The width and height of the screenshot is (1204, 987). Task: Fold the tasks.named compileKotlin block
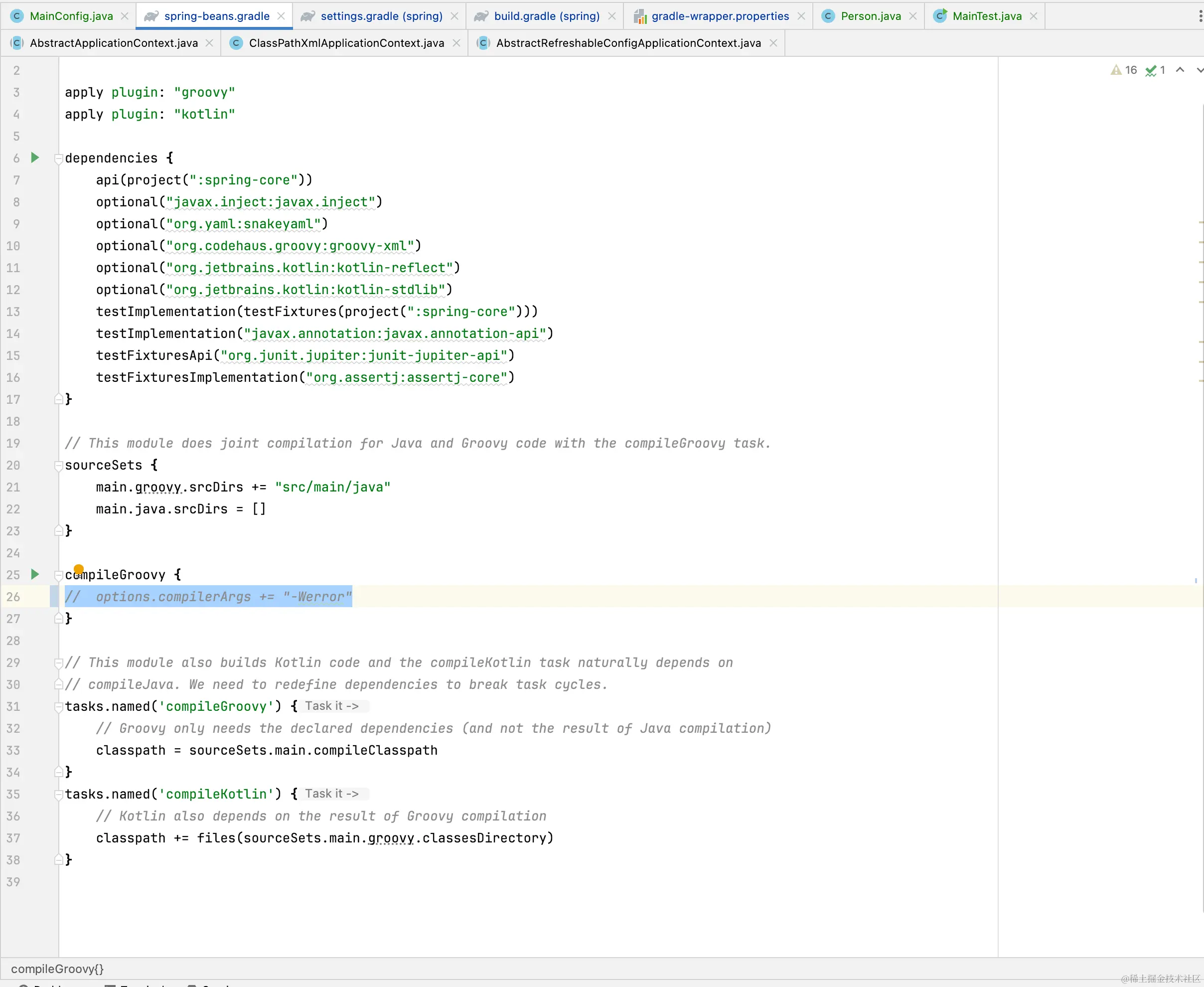pos(58,794)
